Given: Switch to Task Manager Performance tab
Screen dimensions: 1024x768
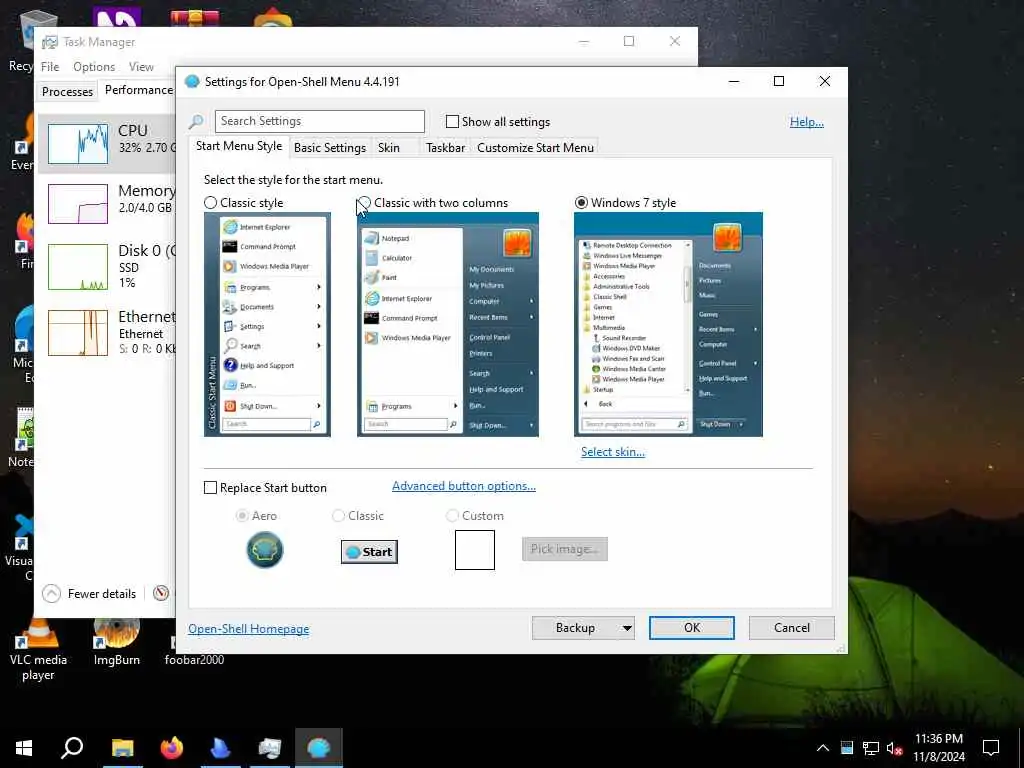Looking at the screenshot, I should (138, 90).
